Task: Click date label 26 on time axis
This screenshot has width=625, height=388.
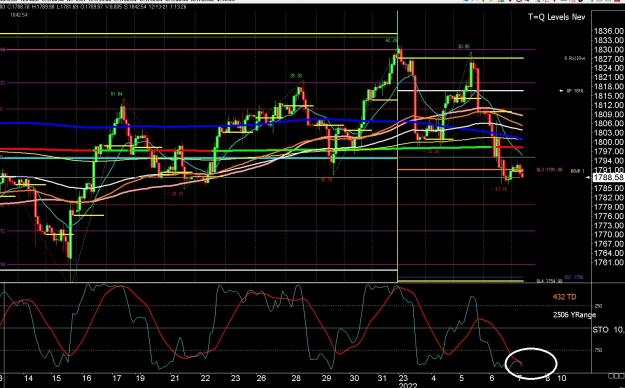Action: 261,378
